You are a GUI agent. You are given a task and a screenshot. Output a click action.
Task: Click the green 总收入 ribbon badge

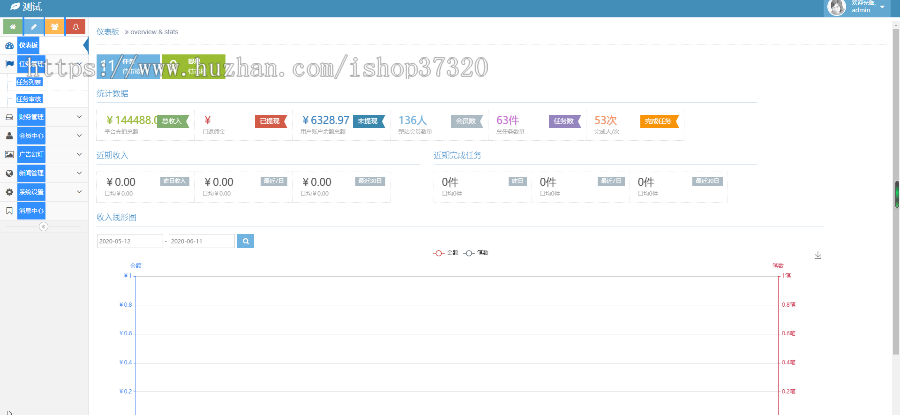tap(173, 121)
